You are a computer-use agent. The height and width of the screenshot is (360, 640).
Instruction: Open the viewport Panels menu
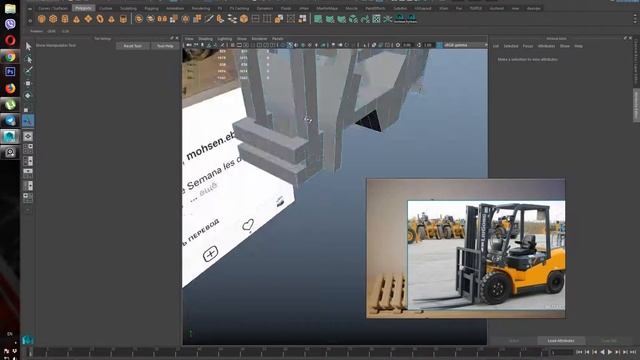point(278,39)
